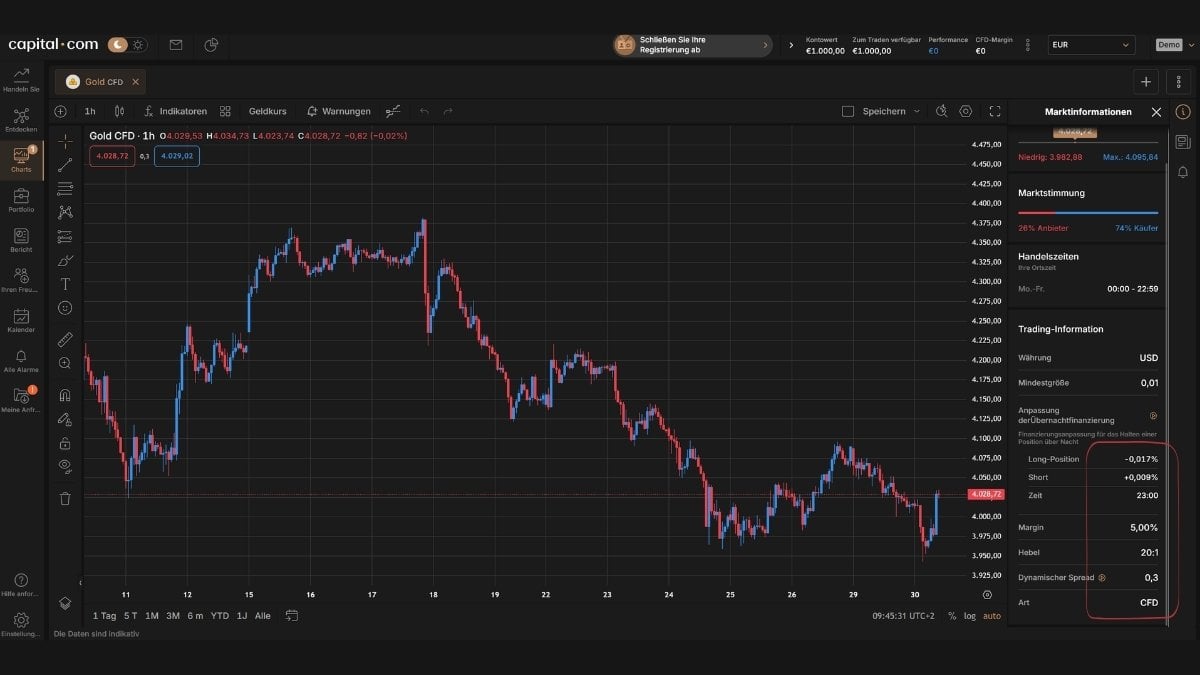
Task: Open the info panel icon
Action: pos(1183,112)
